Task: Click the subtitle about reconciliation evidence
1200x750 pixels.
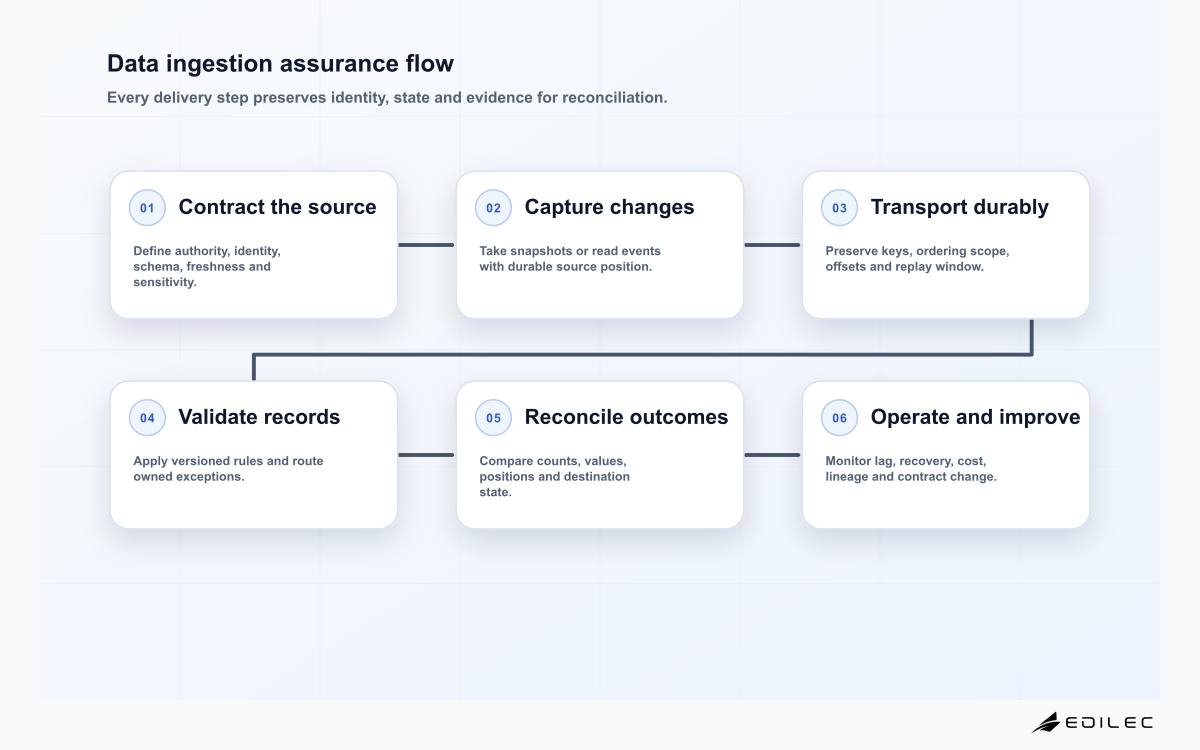Action: click(387, 98)
